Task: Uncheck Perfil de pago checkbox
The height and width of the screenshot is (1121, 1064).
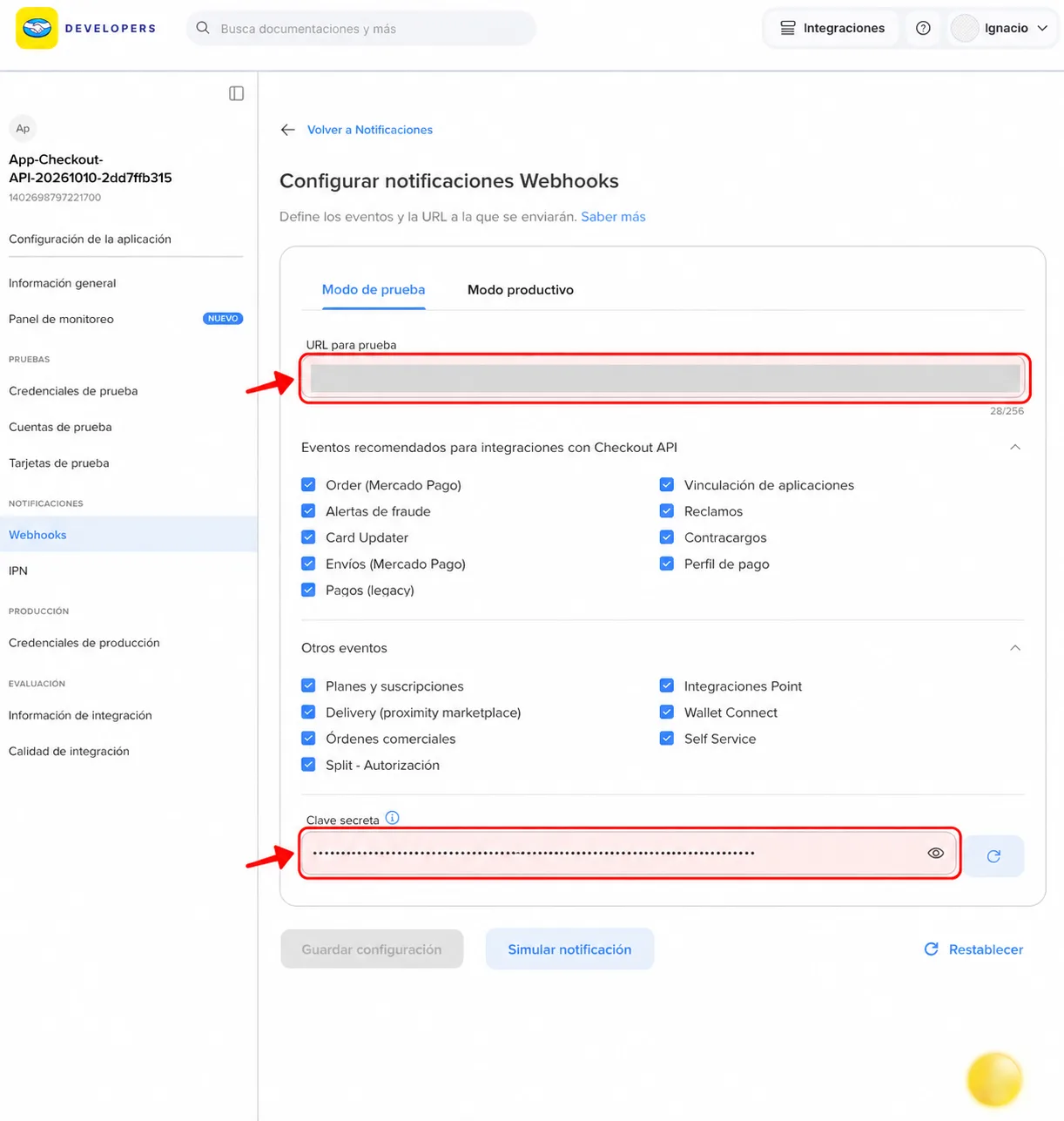Action: click(x=667, y=564)
